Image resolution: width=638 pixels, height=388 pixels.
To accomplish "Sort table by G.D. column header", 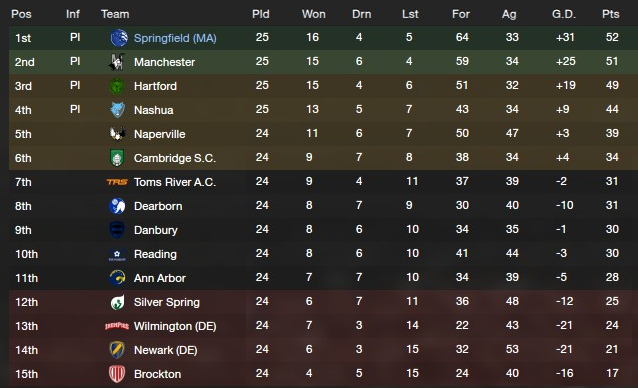I will [x=564, y=14].
